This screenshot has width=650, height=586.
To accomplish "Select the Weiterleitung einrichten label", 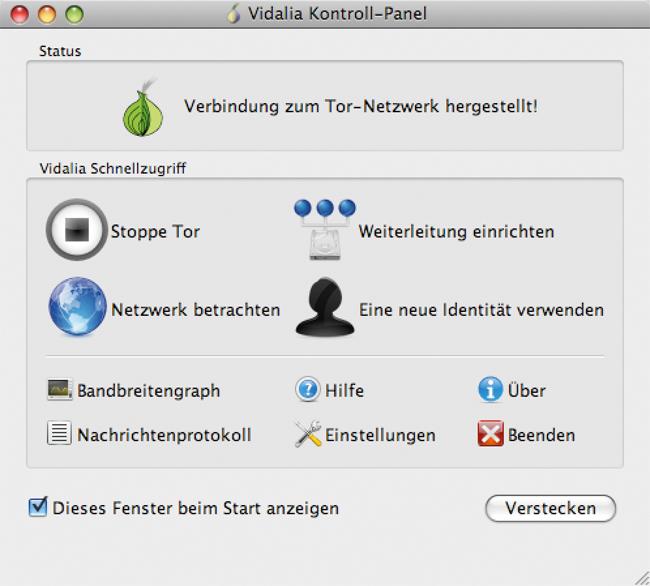I will click(456, 231).
